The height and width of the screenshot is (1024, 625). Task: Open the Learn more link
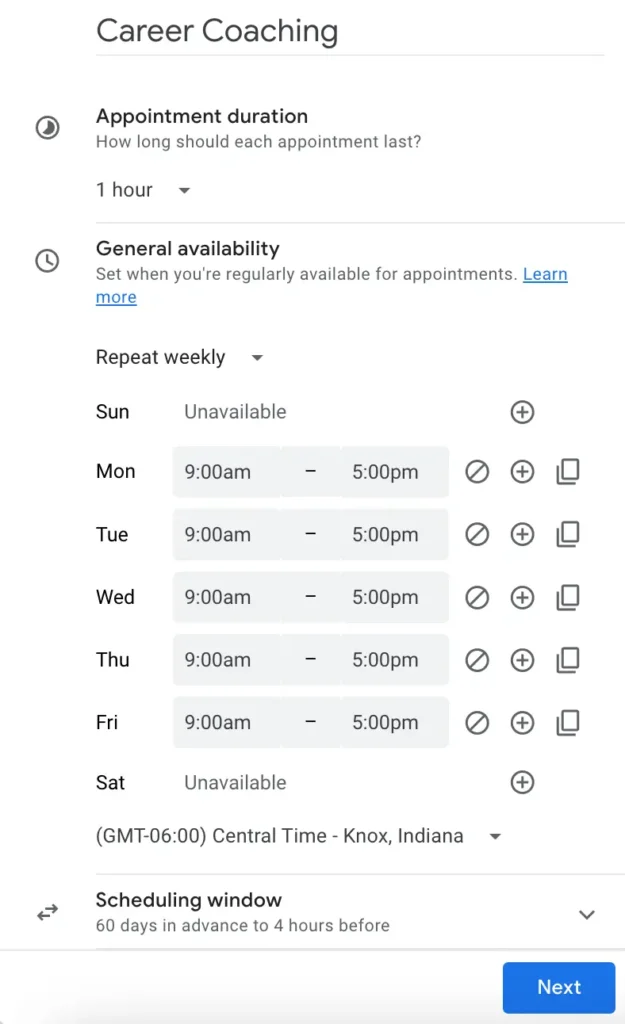[x=545, y=274]
